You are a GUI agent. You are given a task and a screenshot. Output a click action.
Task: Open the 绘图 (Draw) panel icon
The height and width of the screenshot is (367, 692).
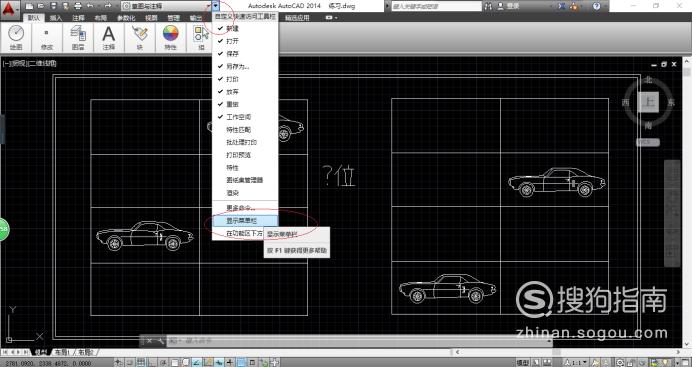click(16, 37)
